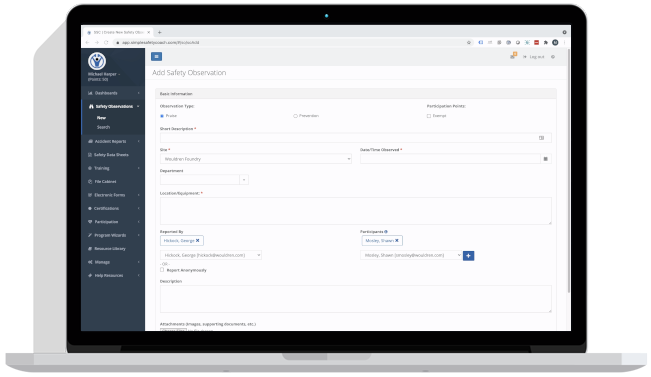651x377 pixels.
Task: Bookmark page with the star icon
Action: click(x=469, y=42)
